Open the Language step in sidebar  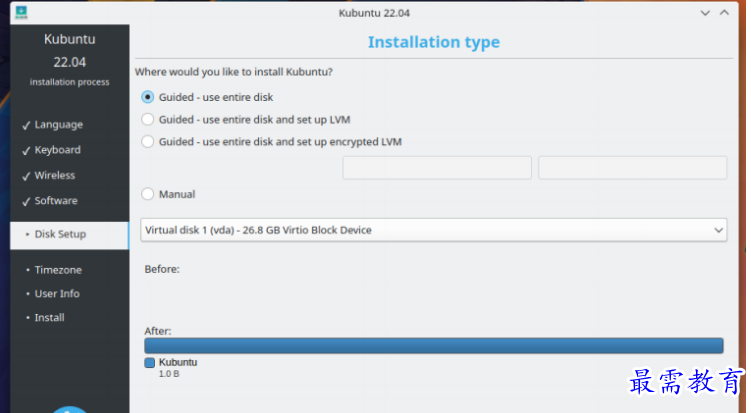(x=58, y=125)
